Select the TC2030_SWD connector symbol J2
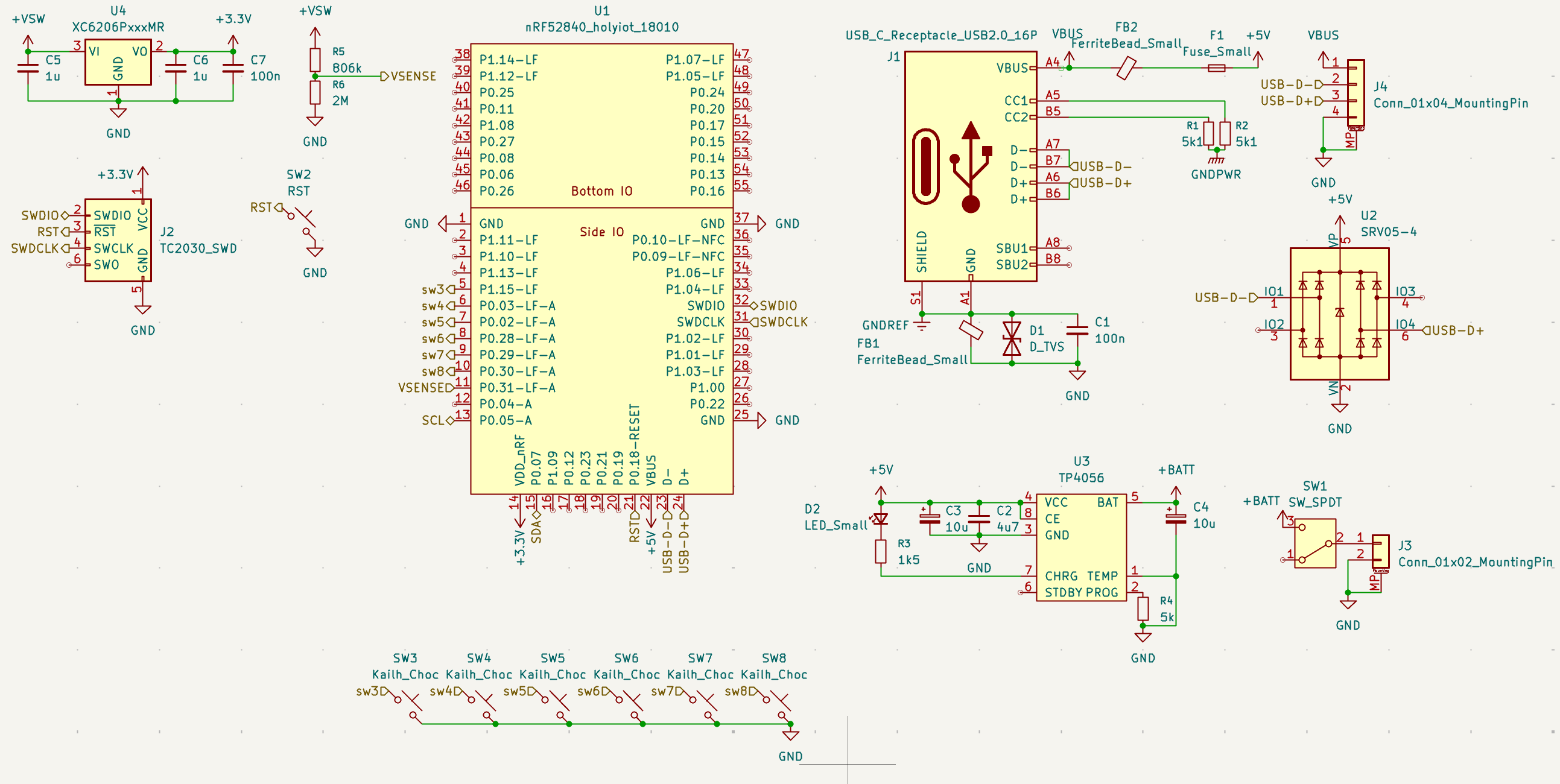 [118, 241]
